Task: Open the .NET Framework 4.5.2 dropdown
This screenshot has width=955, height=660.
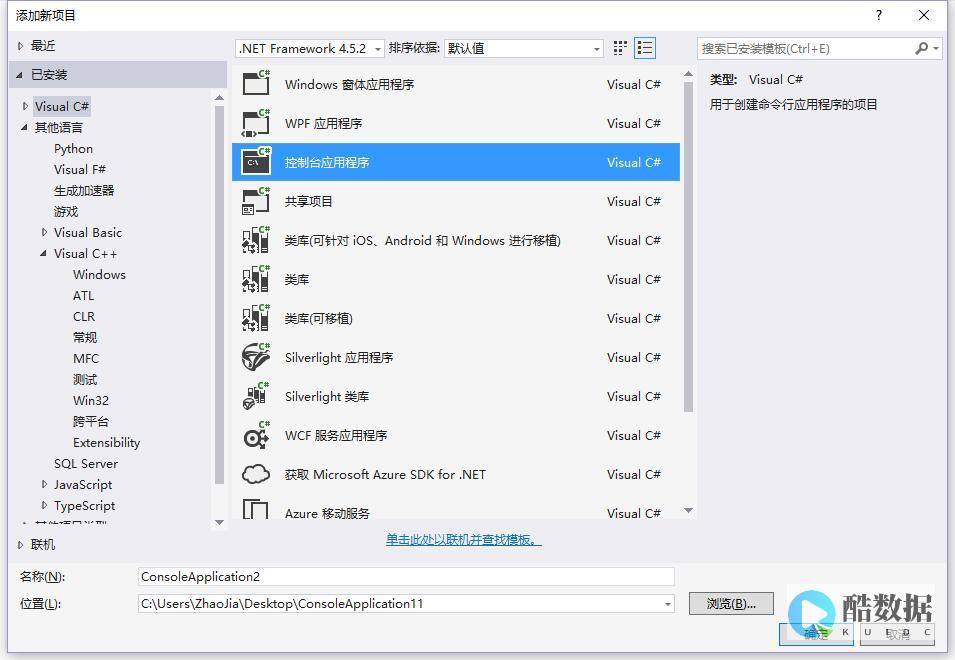Action: 310,48
